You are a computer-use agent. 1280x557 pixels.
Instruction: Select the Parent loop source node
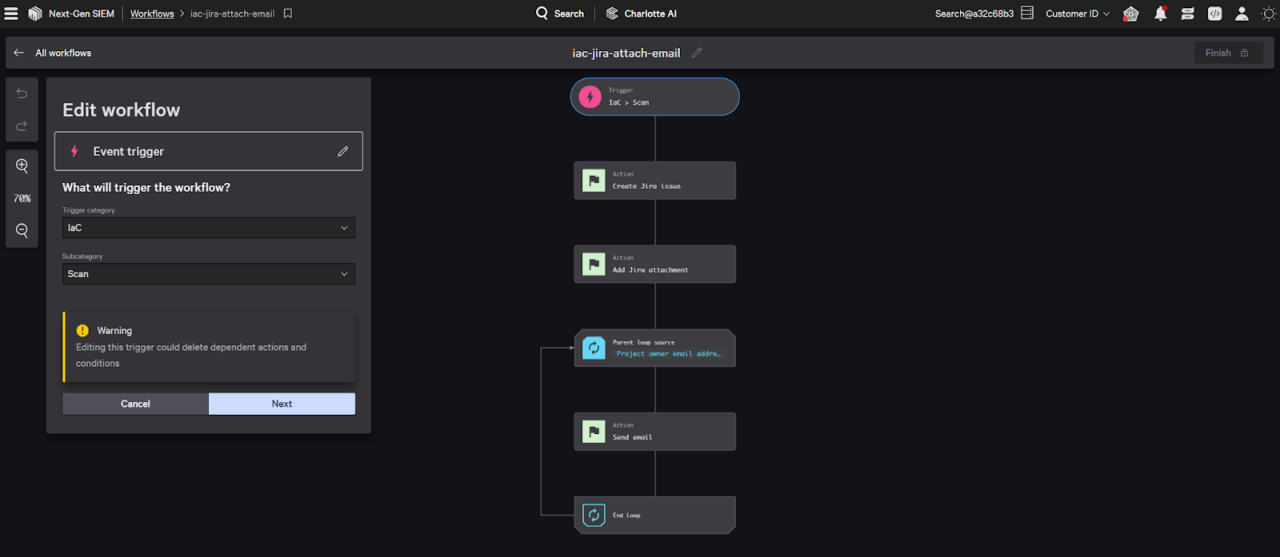[655, 348]
